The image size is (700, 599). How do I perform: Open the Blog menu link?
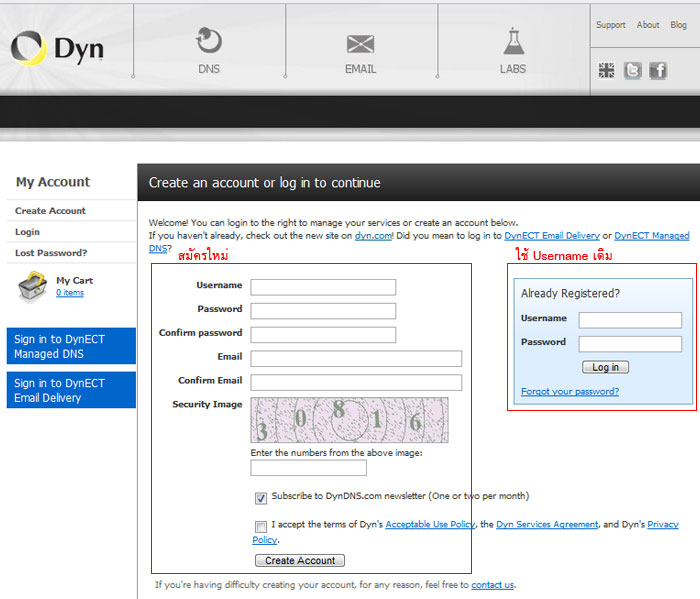[x=678, y=25]
